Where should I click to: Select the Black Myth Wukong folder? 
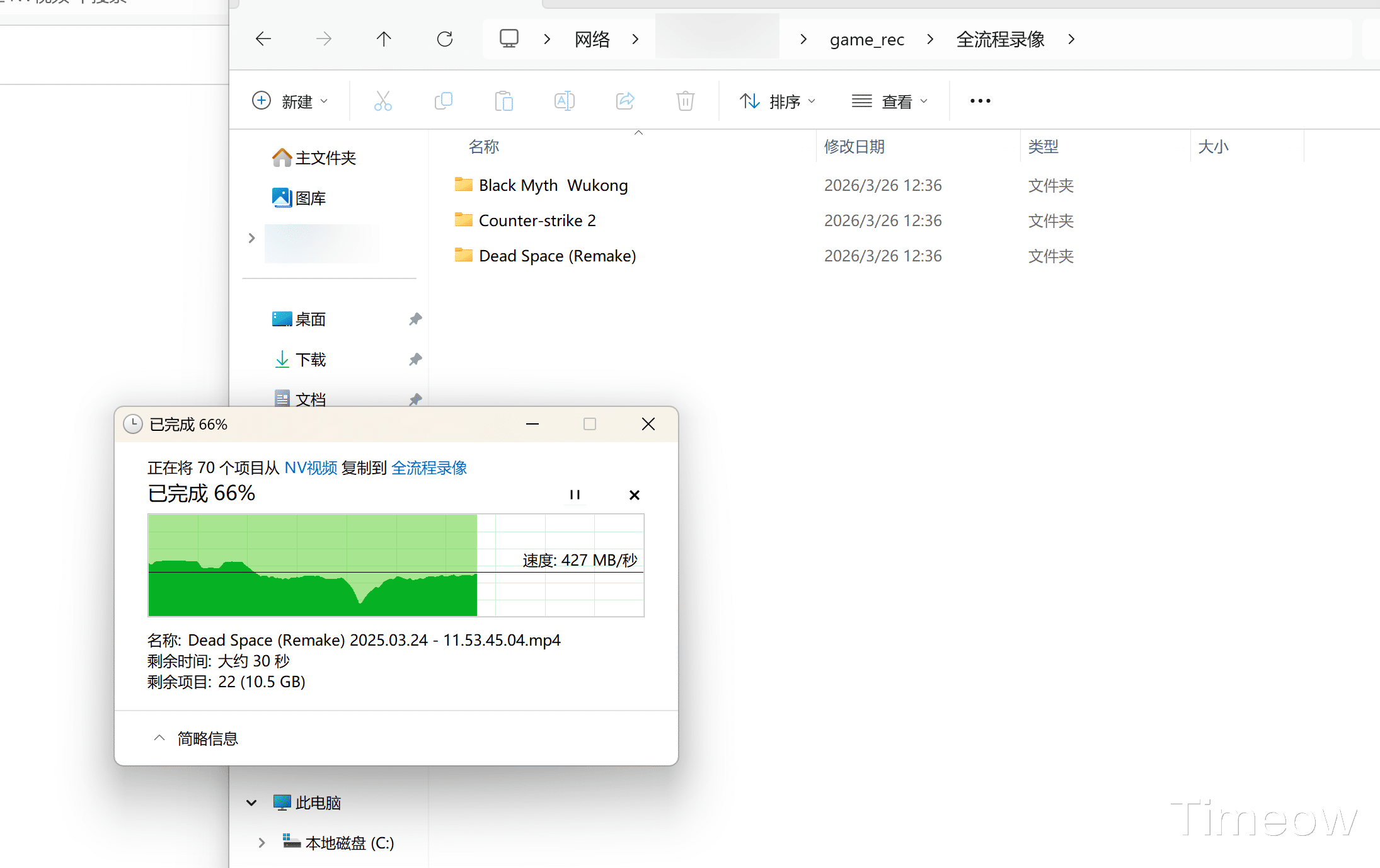553,185
